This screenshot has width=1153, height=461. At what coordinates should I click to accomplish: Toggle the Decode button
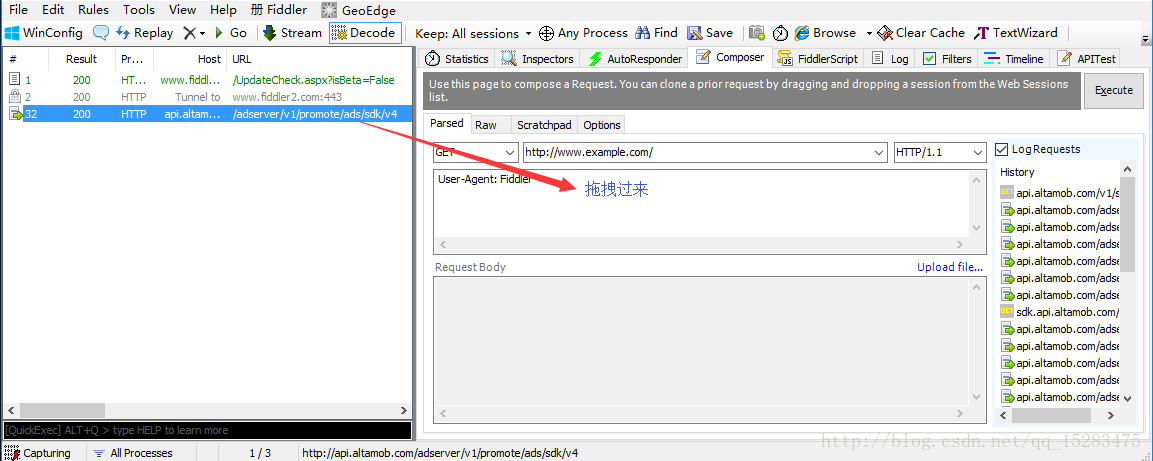coord(365,33)
